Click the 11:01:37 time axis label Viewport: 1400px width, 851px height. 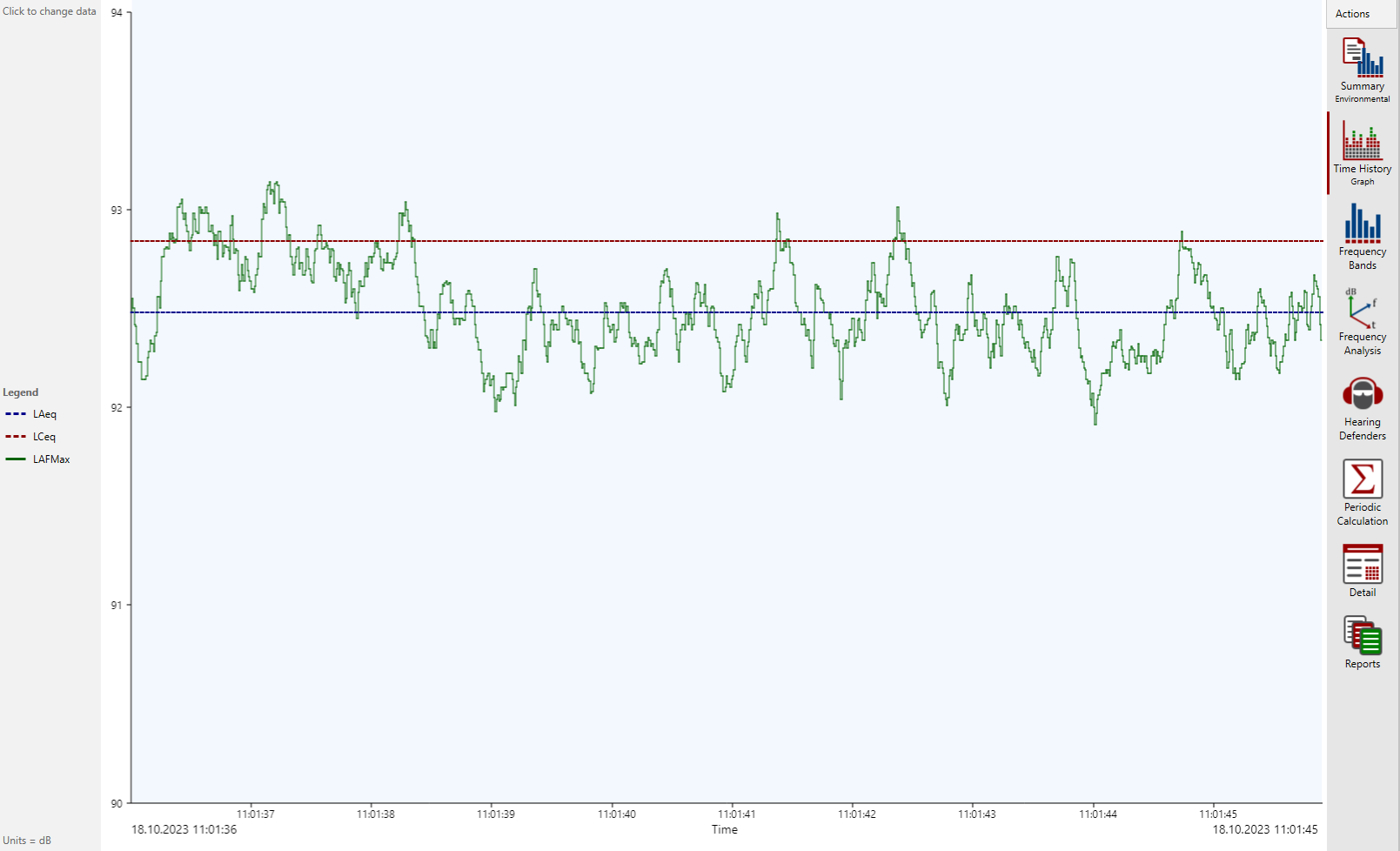tap(256, 814)
